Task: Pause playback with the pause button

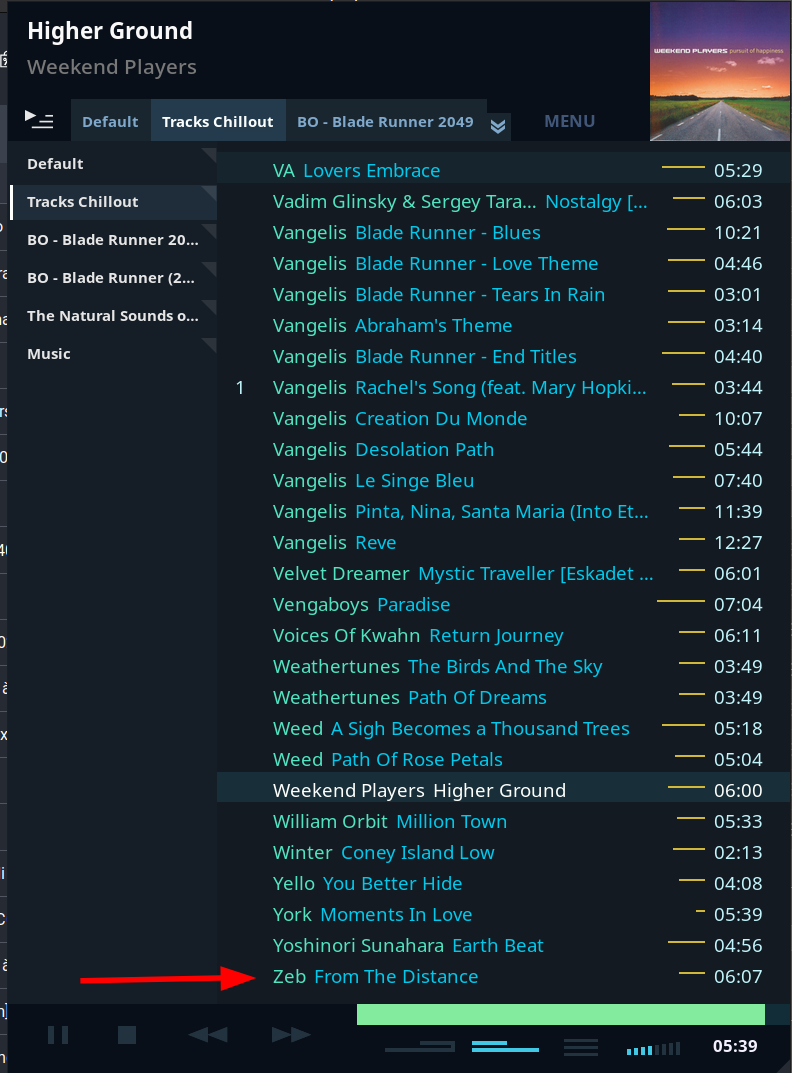Action: tap(58, 1035)
